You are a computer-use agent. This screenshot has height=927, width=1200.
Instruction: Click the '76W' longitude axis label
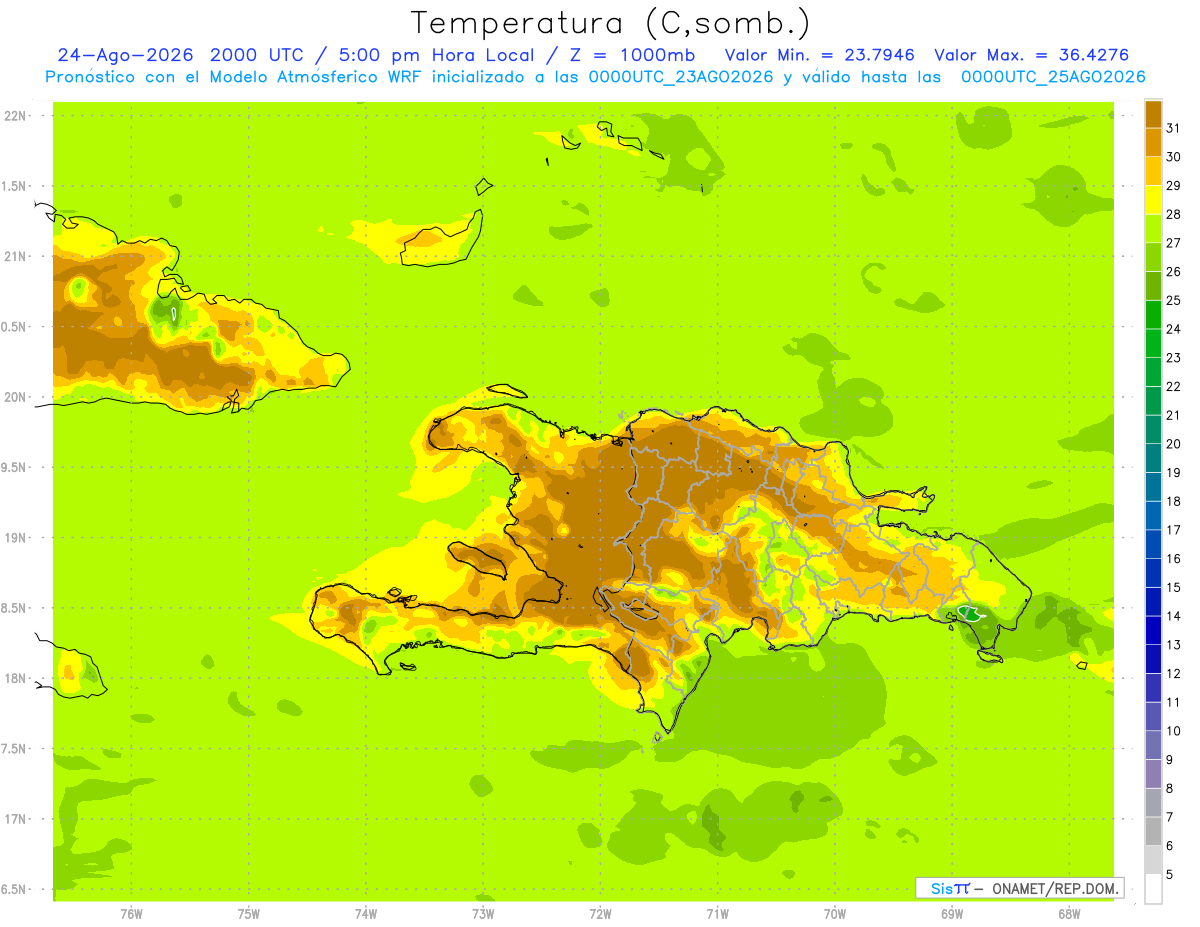[131, 913]
